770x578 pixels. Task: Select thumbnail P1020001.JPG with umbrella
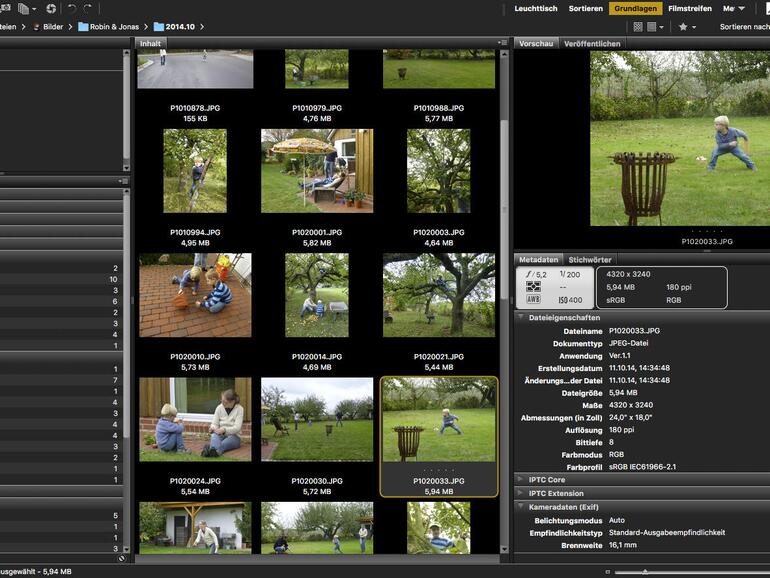point(317,171)
